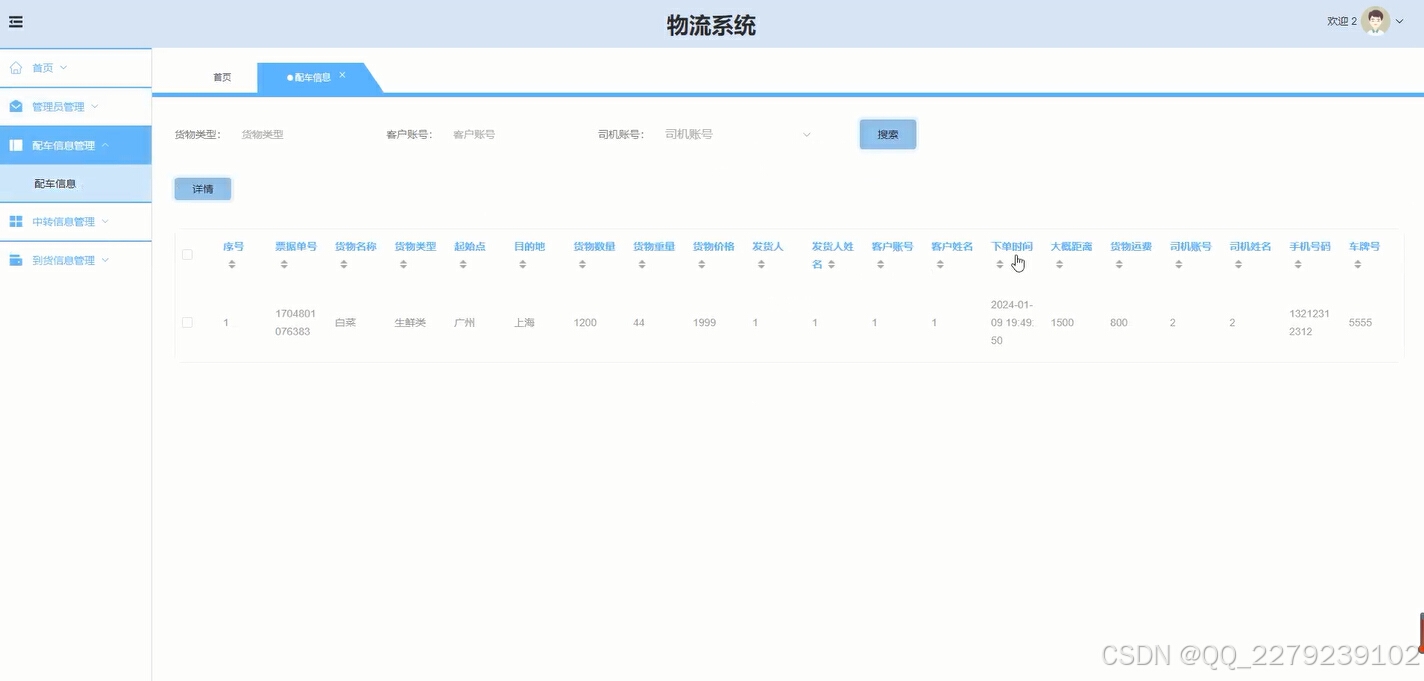Screen dimensions: 1424x681
Task: Open the 司机账号 dropdown selector
Action: [x=740, y=133]
